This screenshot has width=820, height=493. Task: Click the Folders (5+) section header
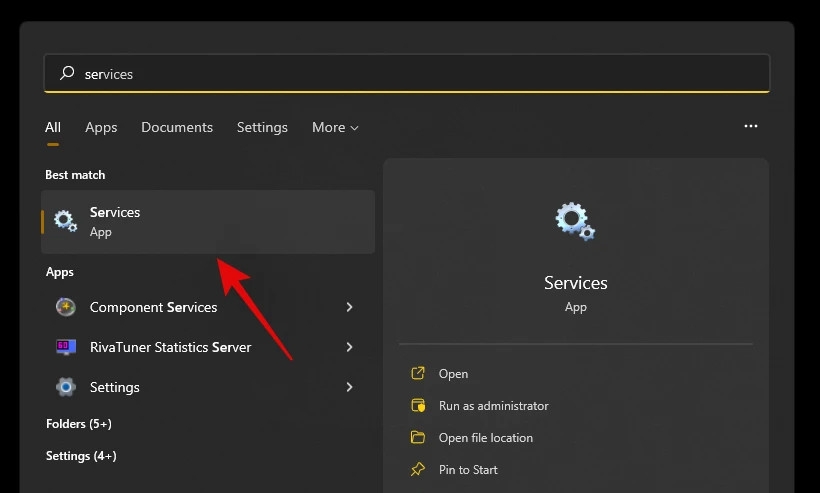pyautogui.click(x=79, y=424)
